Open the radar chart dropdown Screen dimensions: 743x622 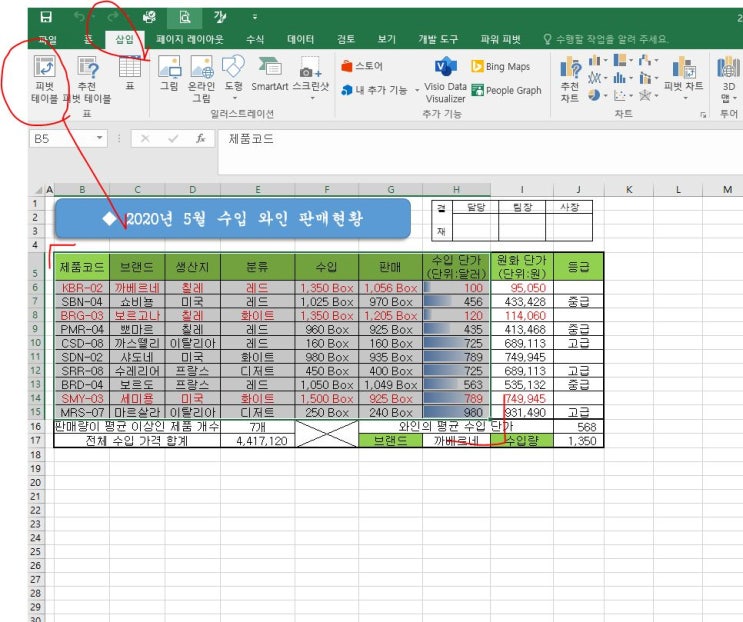point(648,95)
